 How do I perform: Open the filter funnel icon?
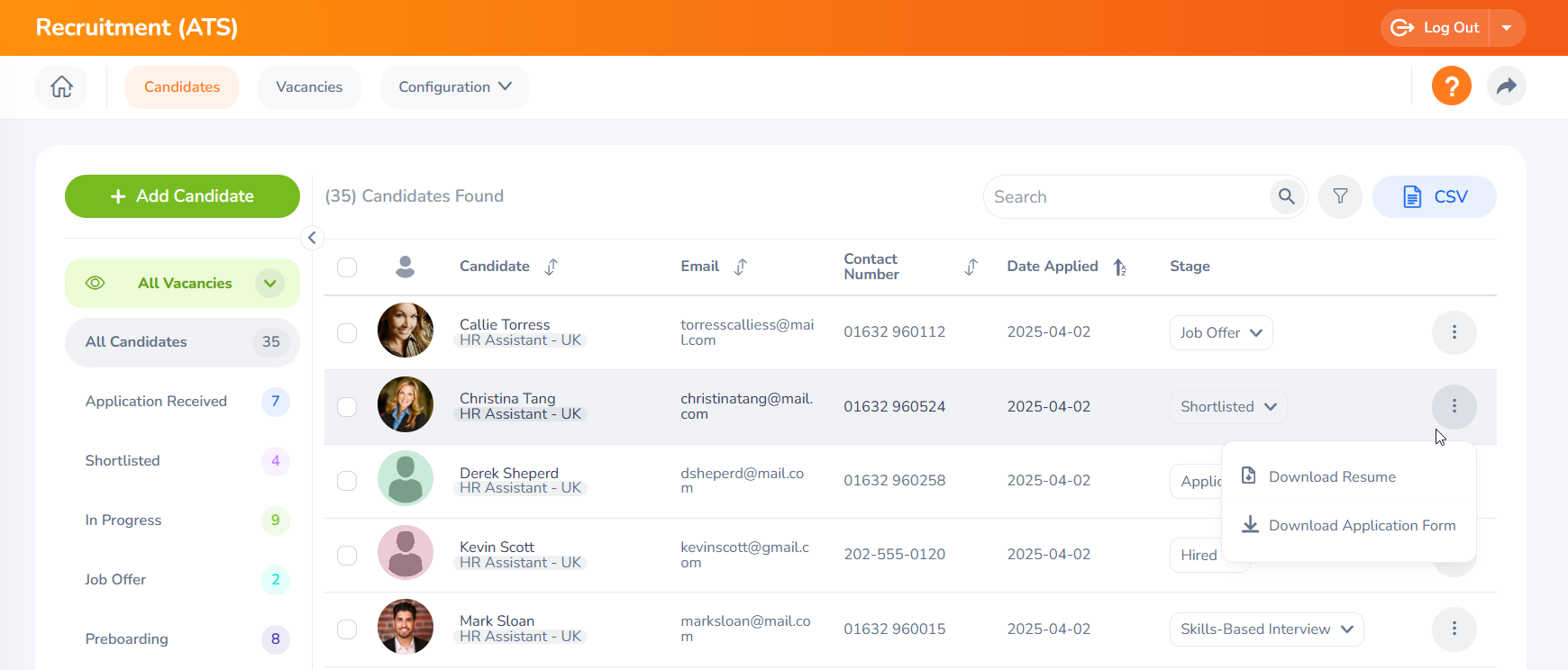pyautogui.click(x=1340, y=196)
